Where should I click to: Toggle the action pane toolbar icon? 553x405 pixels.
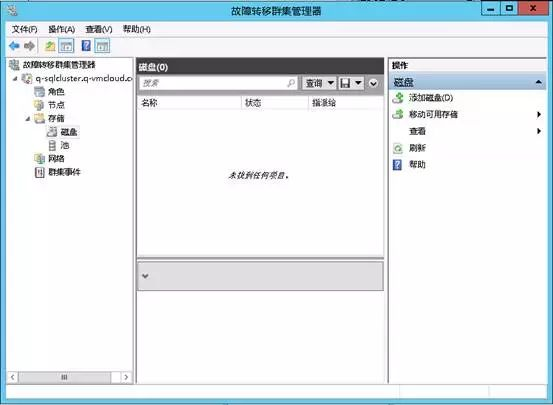102,46
